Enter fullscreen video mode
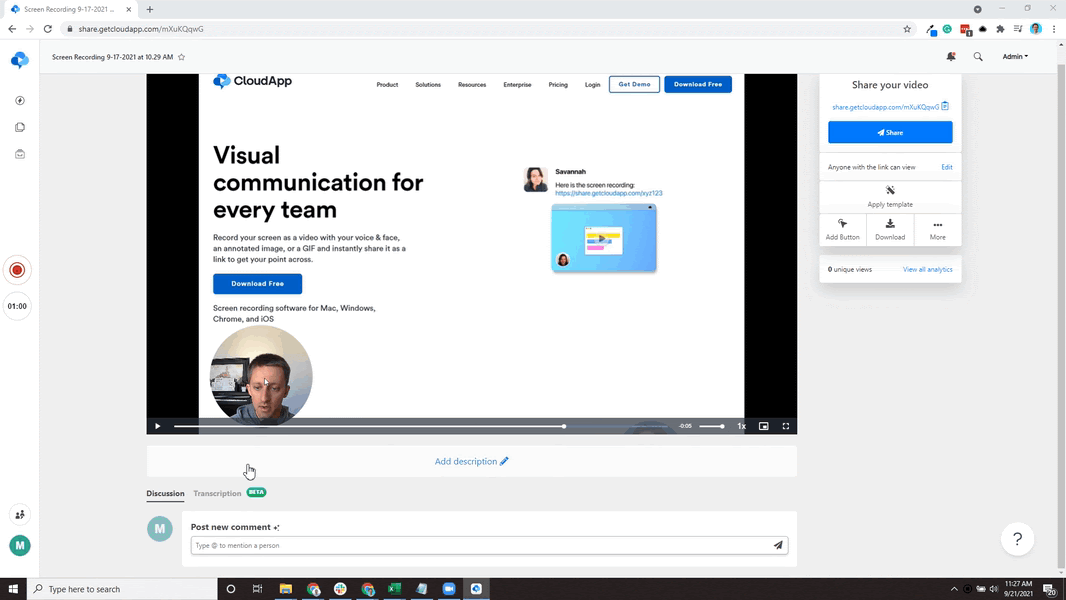Screen dimensions: 1066x600 coord(786,426)
